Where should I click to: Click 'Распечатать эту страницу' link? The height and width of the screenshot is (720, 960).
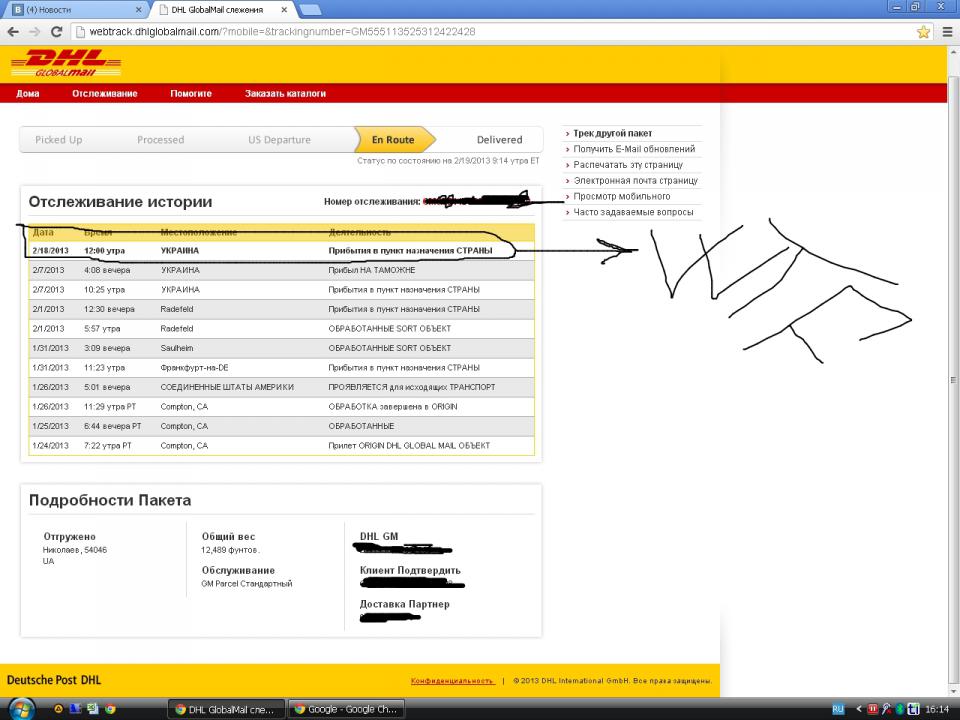(x=628, y=165)
